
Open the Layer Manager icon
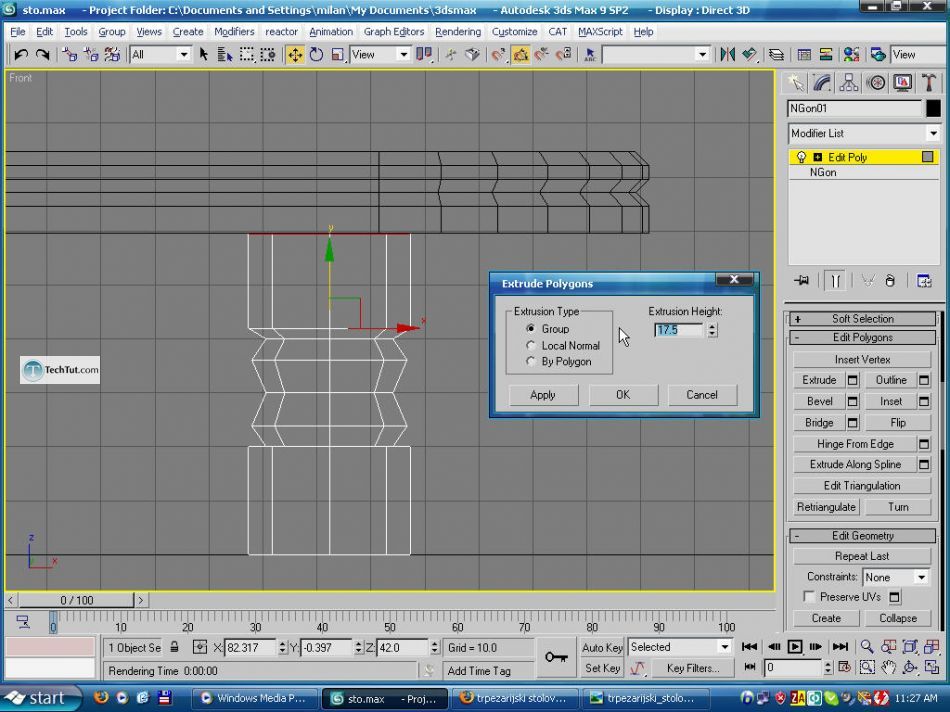[x=776, y=55]
